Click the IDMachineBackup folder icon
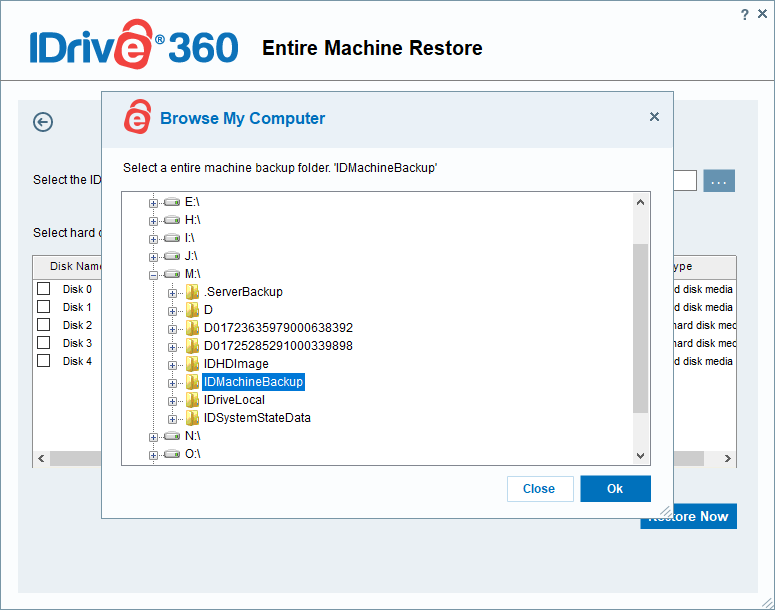 192,382
